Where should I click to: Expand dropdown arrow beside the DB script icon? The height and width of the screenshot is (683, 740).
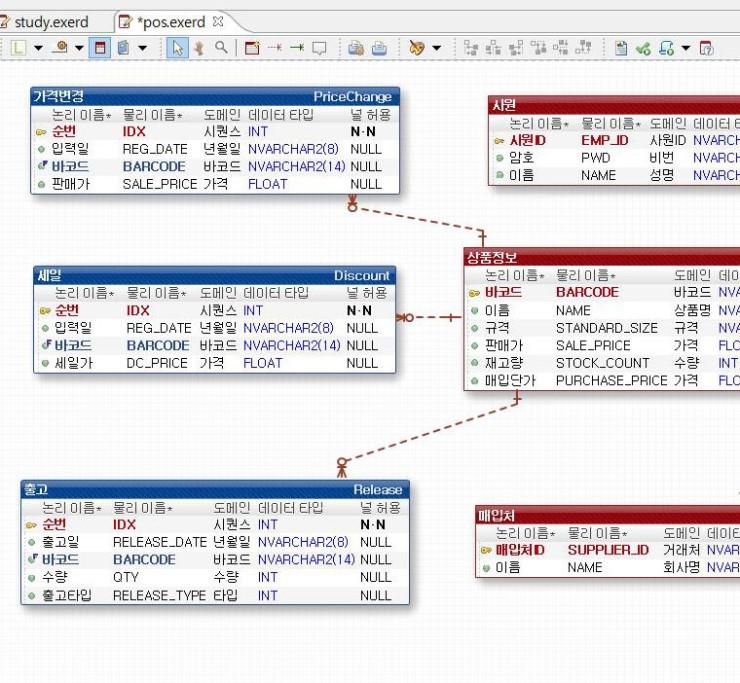686,48
